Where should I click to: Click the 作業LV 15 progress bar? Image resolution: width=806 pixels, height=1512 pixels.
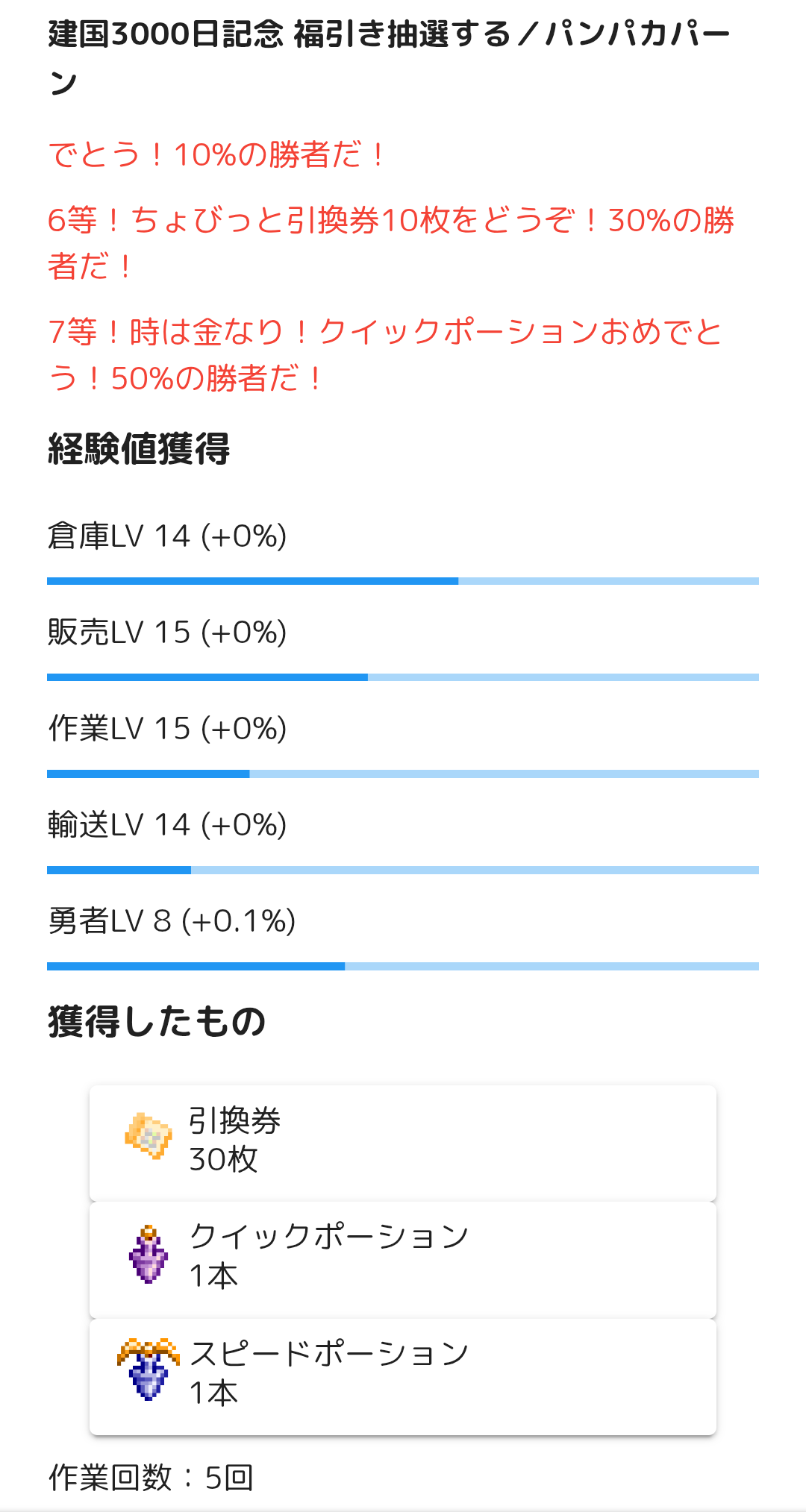(403, 774)
